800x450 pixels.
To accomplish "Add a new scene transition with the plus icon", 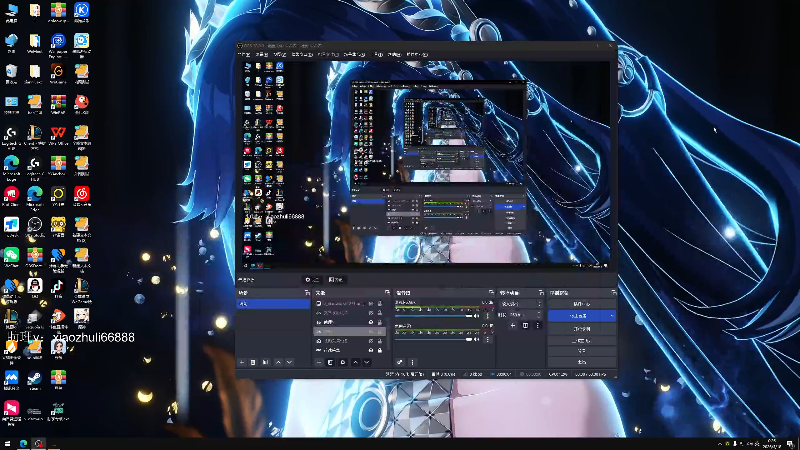I will pyautogui.click(x=513, y=325).
